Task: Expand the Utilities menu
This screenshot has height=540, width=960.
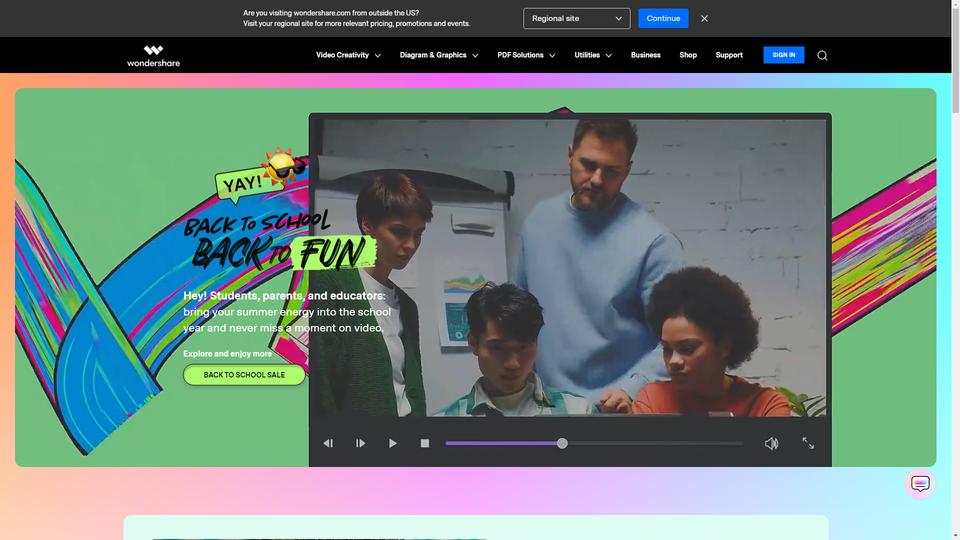Action: (x=593, y=55)
